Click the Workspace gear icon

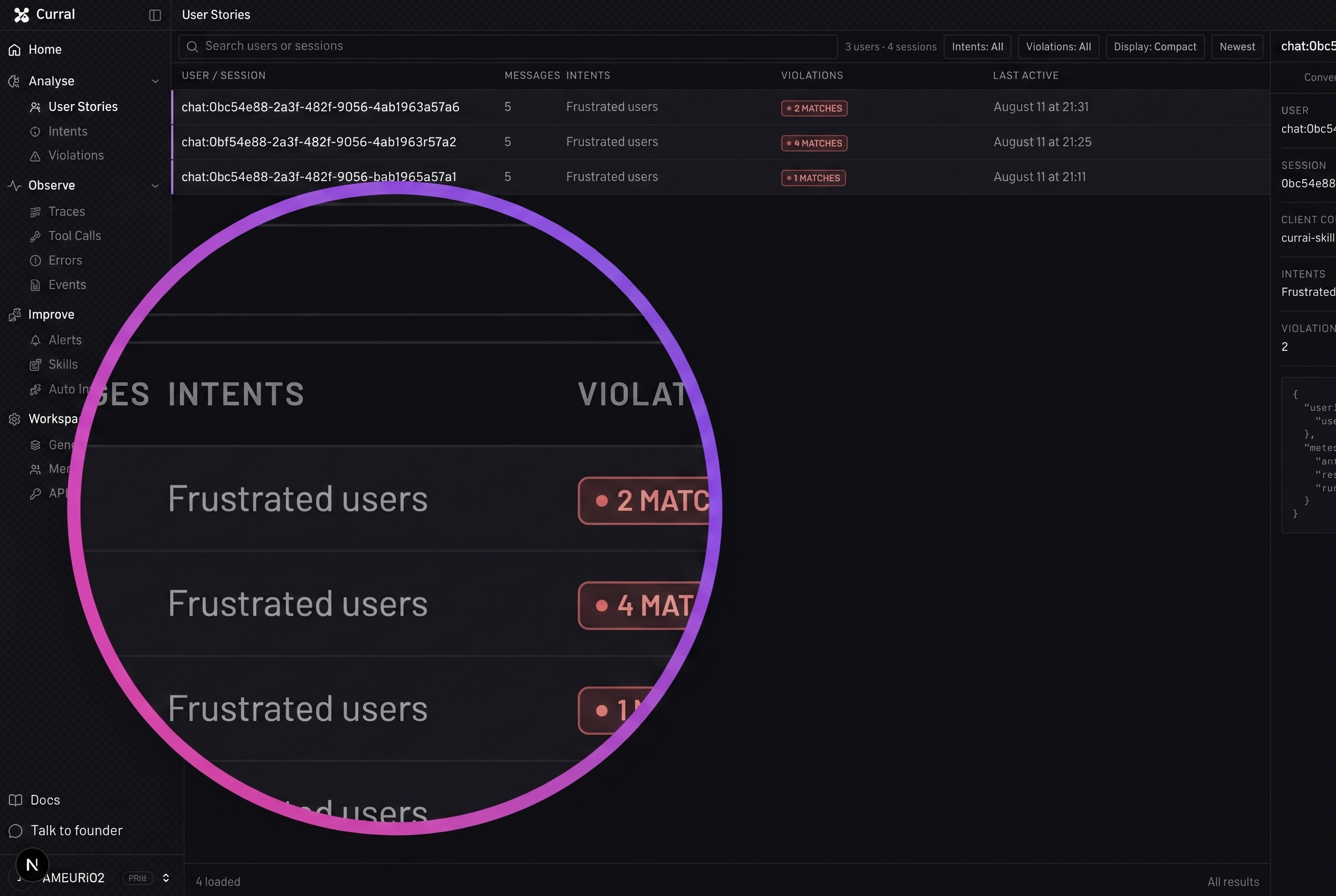pyautogui.click(x=15, y=419)
